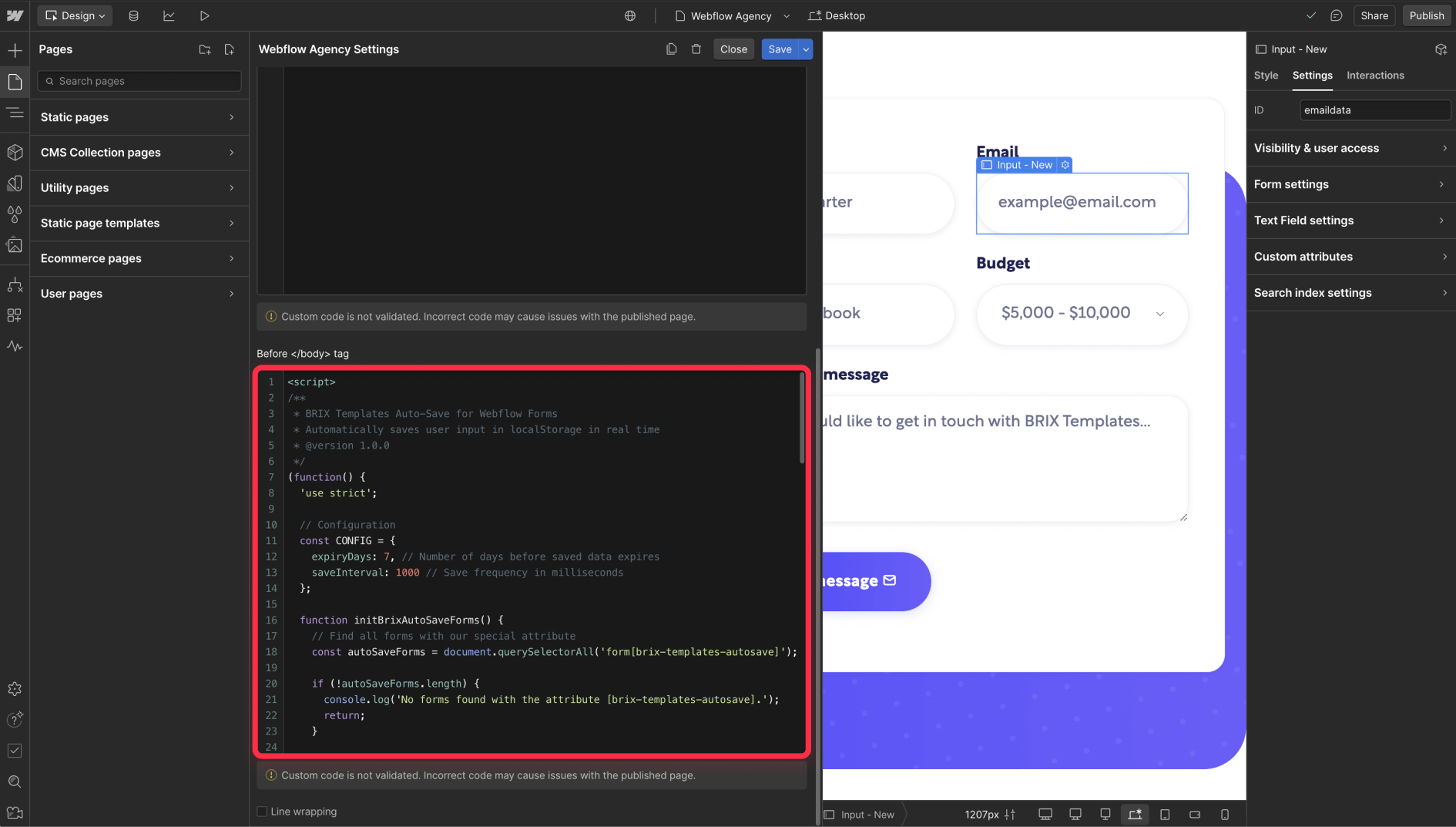Open the comments bubble icon
This screenshot has width=1456, height=827.
[x=1337, y=15]
